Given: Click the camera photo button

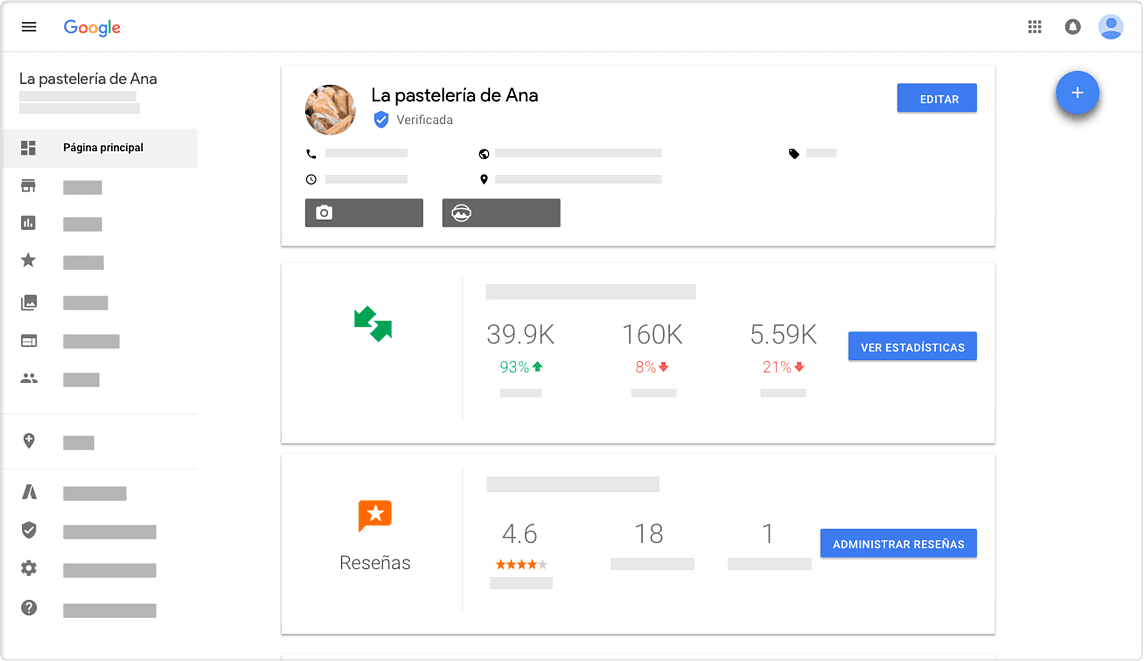Looking at the screenshot, I should (x=363, y=213).
